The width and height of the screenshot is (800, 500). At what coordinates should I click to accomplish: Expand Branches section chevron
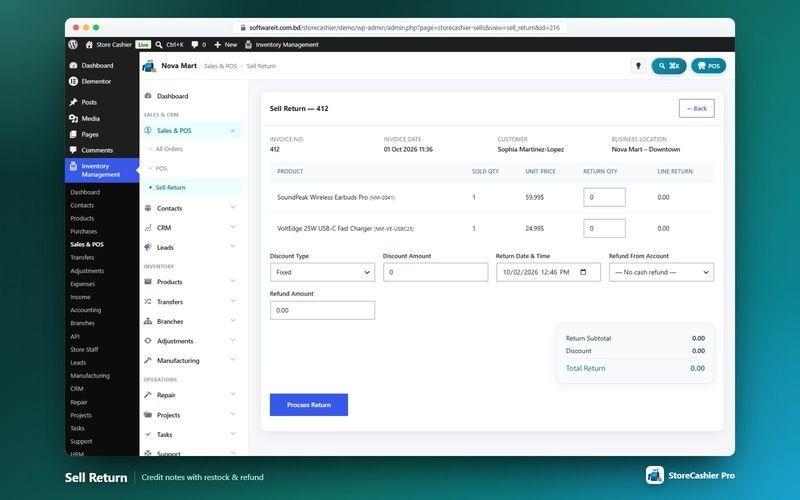coord(233,321)
